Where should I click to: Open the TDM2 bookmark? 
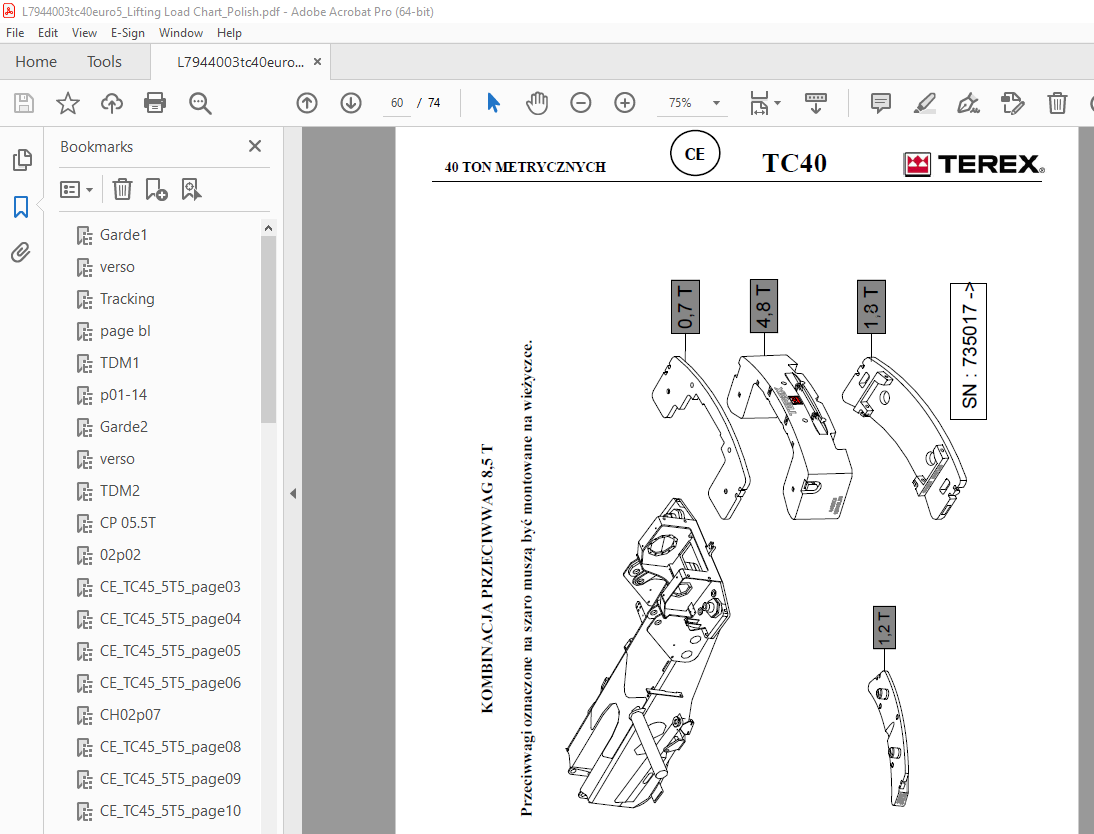(119, 491)
